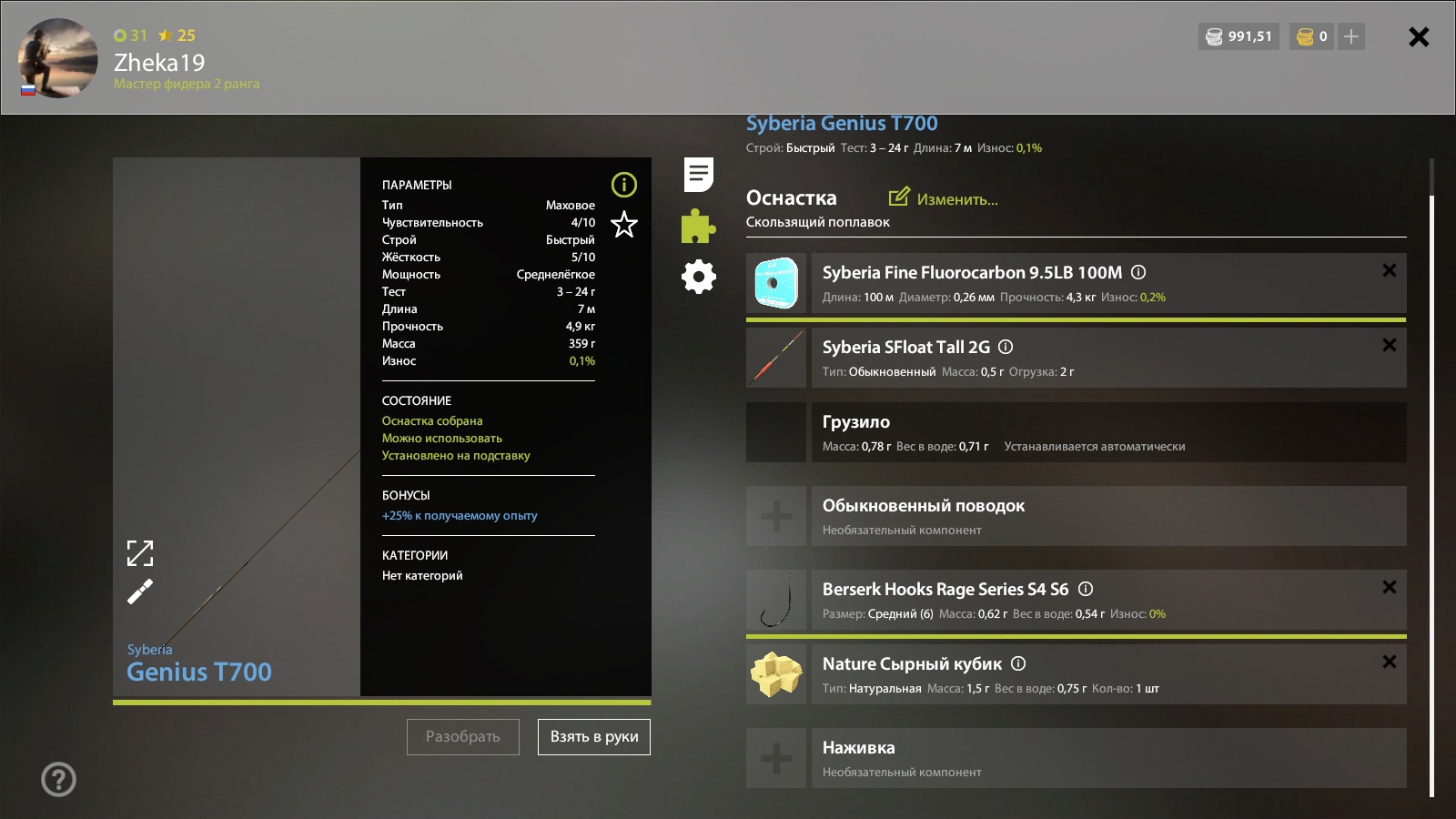Show info for Nature Сырный кубик
Screen dimensions: 1456x819
tap(1018, 663)
